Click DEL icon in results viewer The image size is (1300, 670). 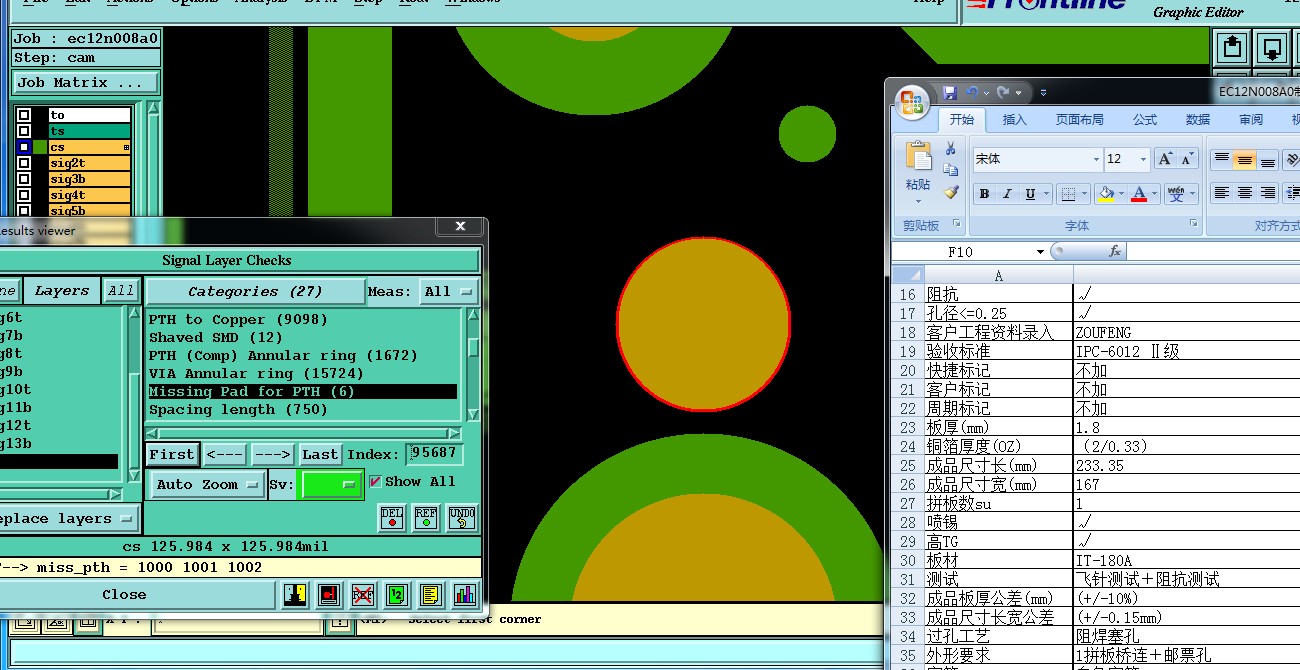(392, 518)
